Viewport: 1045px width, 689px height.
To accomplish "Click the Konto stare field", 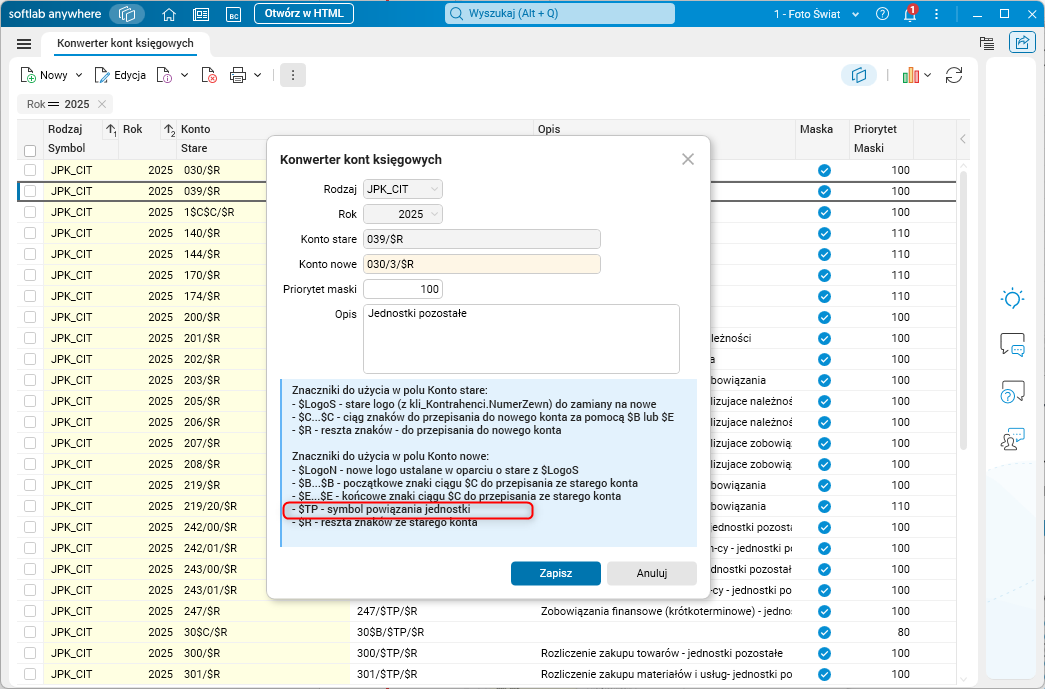I will click(482, 239).
